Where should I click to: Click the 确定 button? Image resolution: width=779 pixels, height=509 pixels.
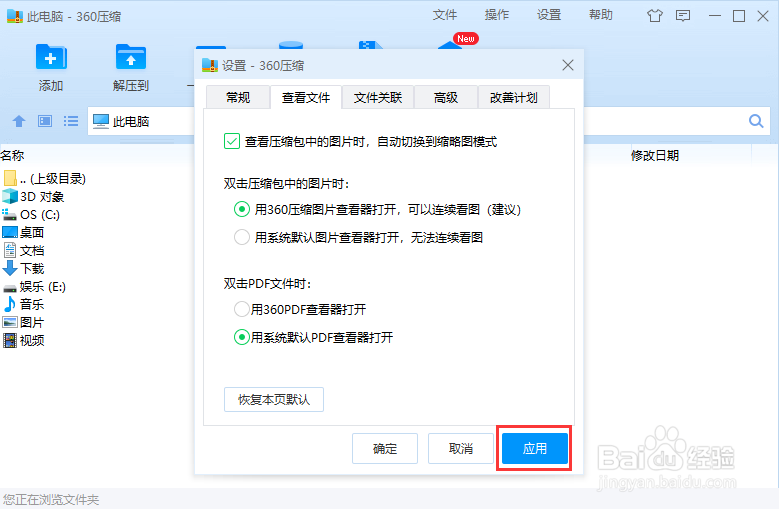click(385, 448)
